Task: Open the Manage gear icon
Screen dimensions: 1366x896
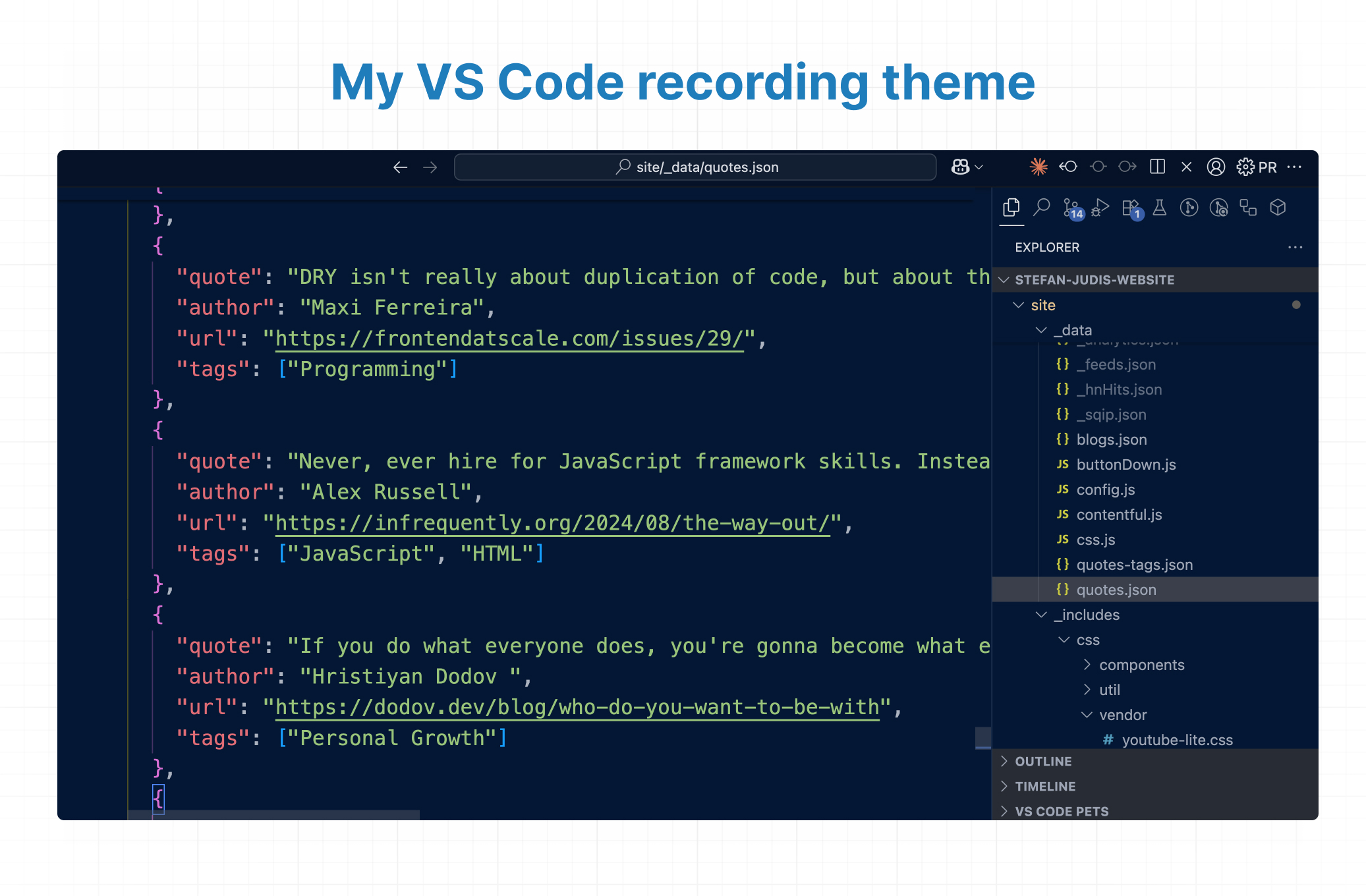Action: (x=1245, y=167)
